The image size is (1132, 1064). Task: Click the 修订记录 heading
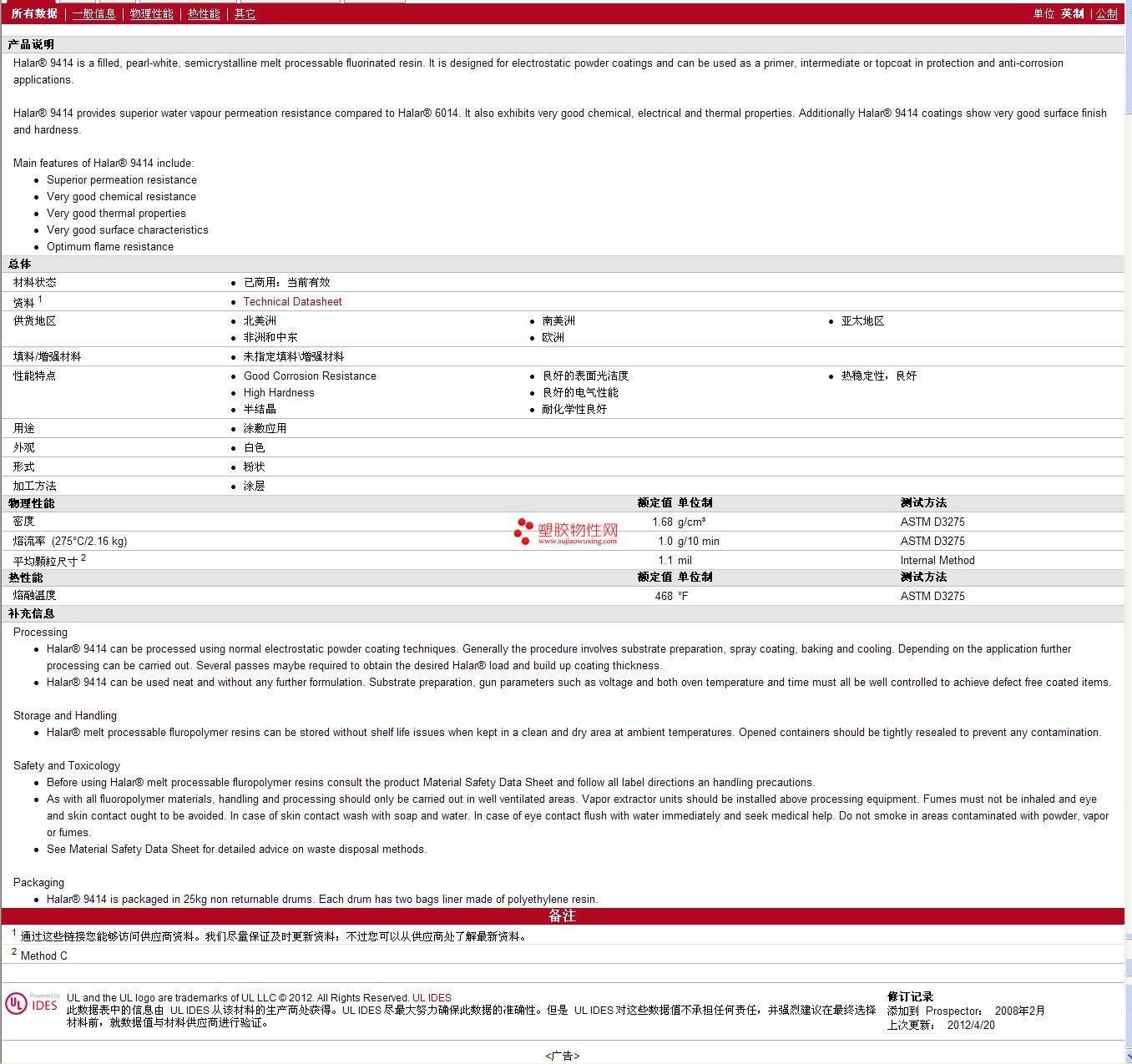[910, 997]
